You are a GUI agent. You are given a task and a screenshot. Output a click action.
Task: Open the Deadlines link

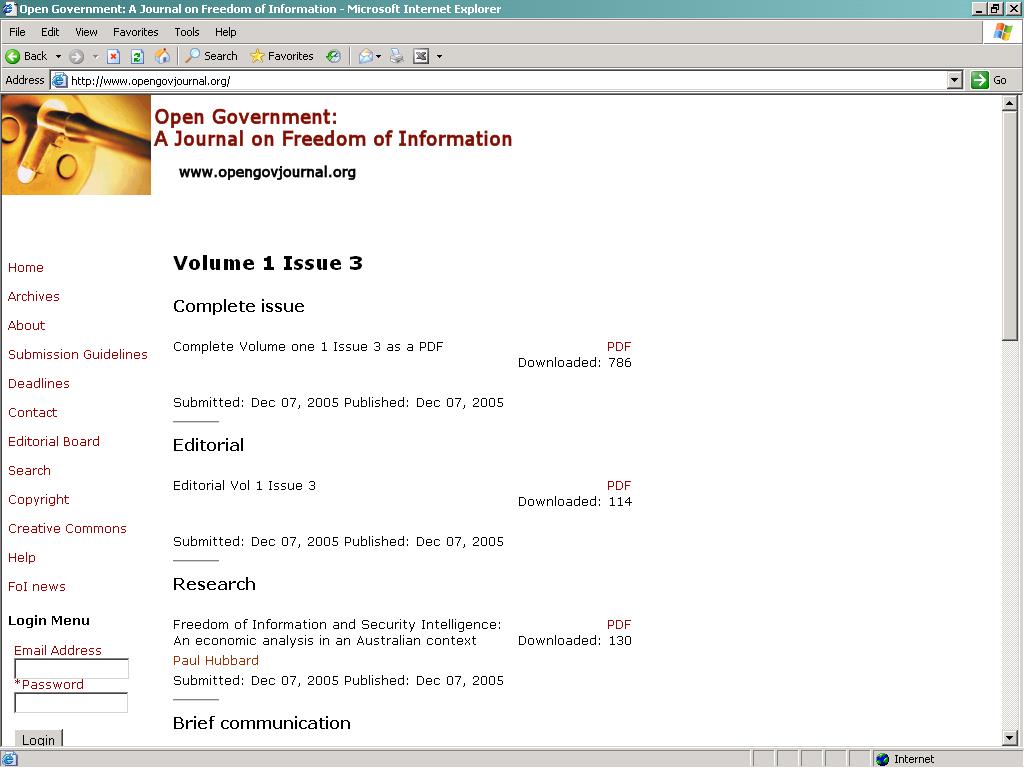pos(39,383)
